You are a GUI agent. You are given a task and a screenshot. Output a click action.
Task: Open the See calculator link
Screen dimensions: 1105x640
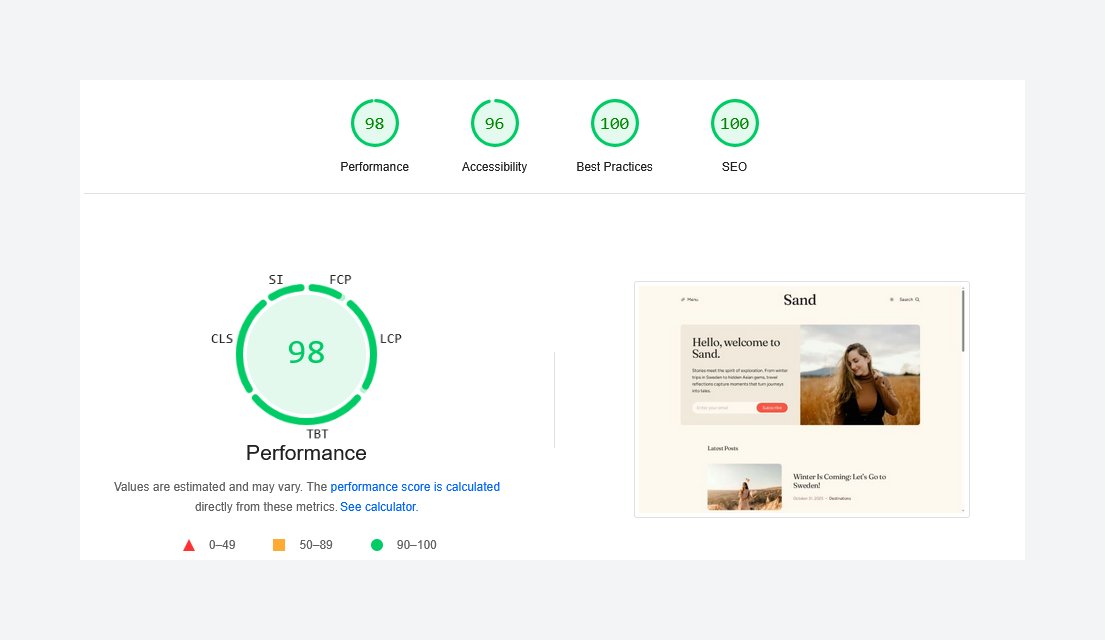coord(377,506)
